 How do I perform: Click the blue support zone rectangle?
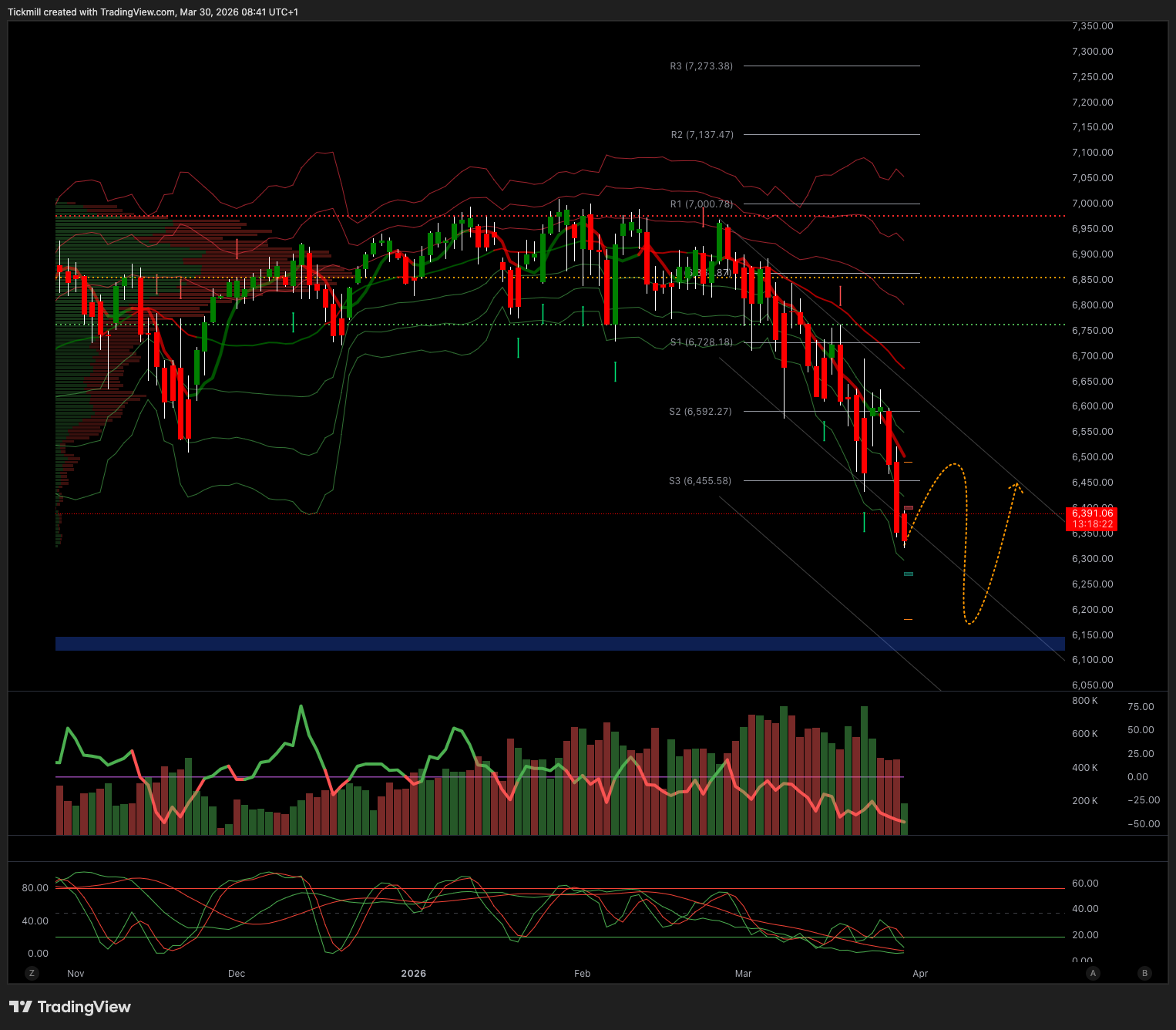coord(559,644)
